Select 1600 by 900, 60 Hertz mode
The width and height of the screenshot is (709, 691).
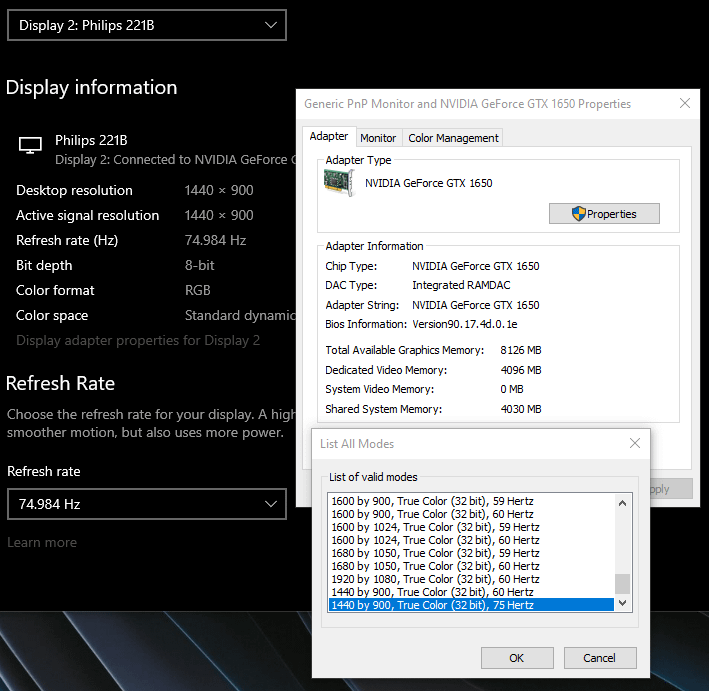point(470,514)
